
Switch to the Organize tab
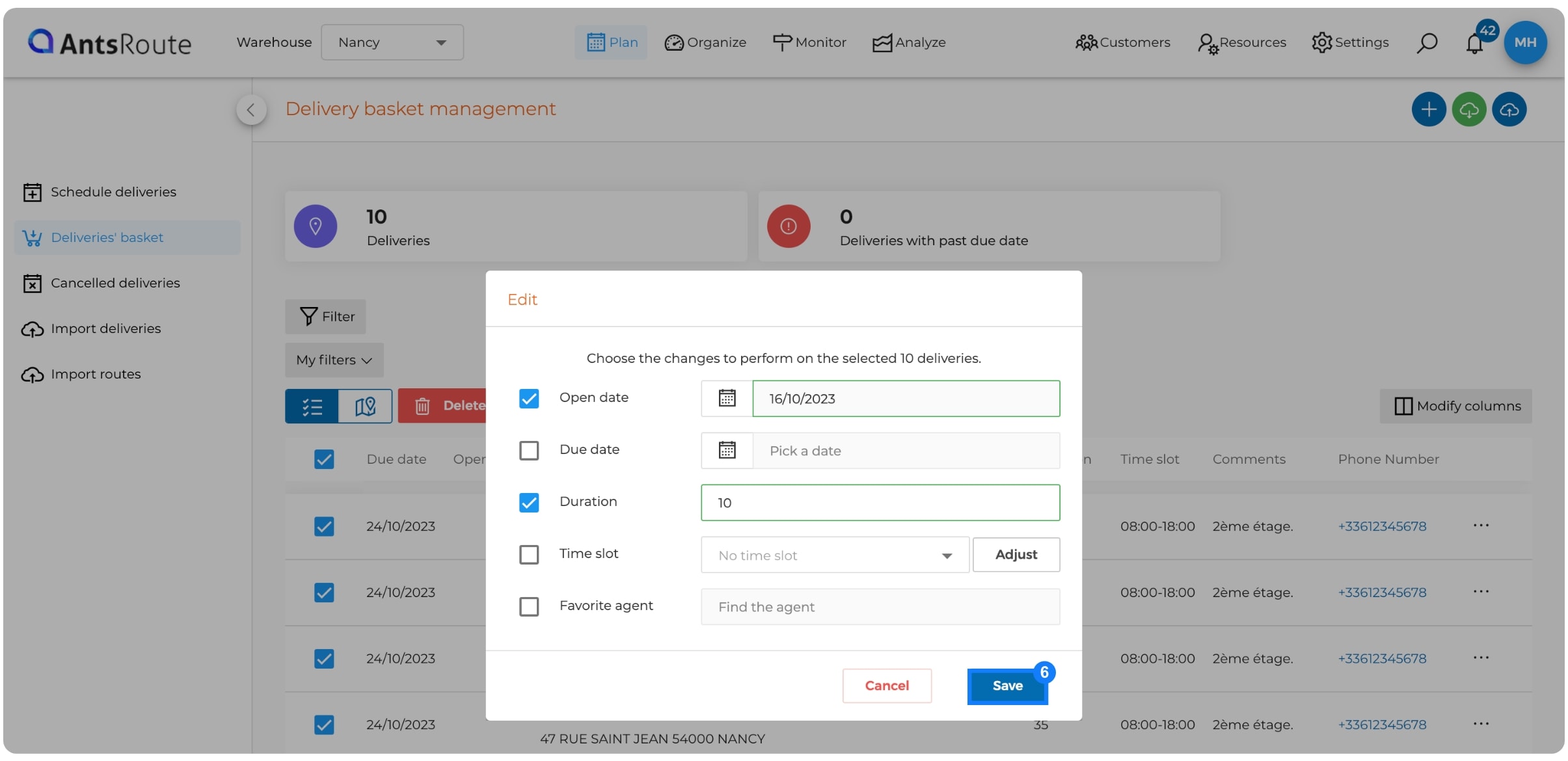[x=705, y=42]
